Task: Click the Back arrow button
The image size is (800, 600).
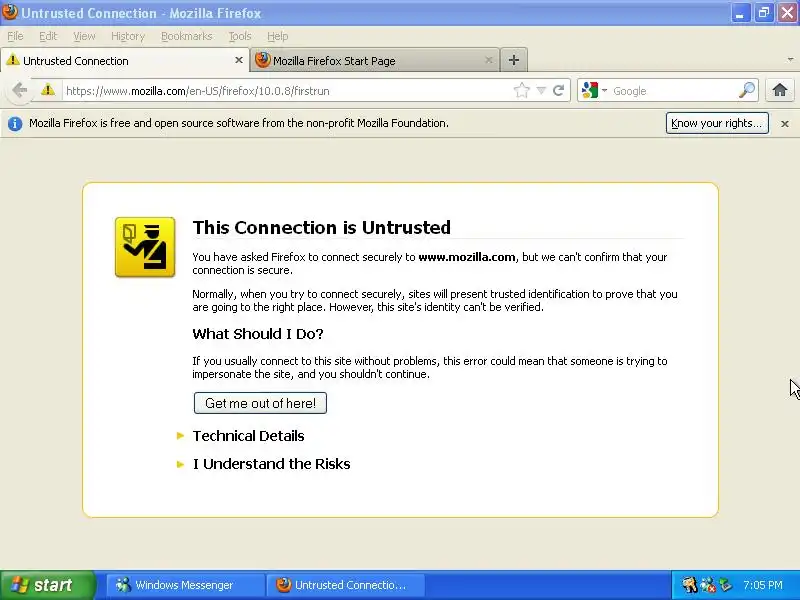Action: (x=19, y=90)
